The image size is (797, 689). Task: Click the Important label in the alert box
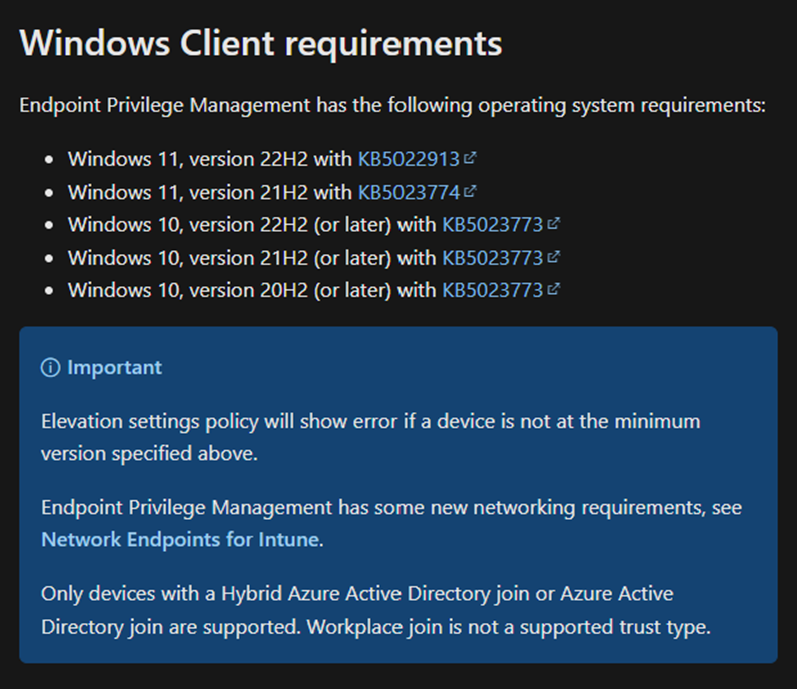[x=114, y=368]
